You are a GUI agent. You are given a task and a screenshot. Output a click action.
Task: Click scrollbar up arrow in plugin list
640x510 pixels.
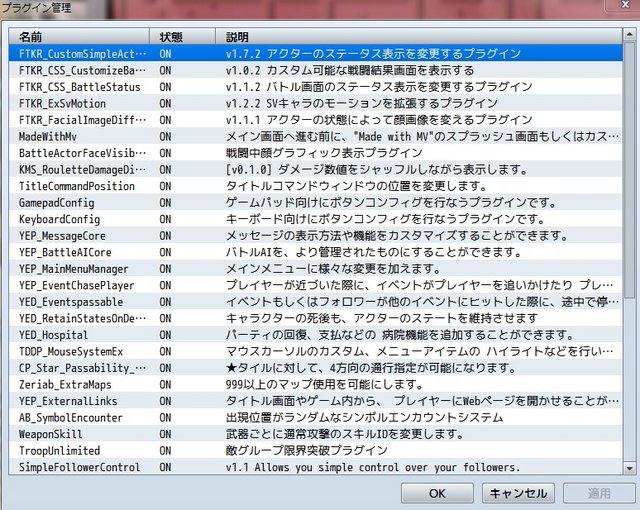[x=629, y=35]
